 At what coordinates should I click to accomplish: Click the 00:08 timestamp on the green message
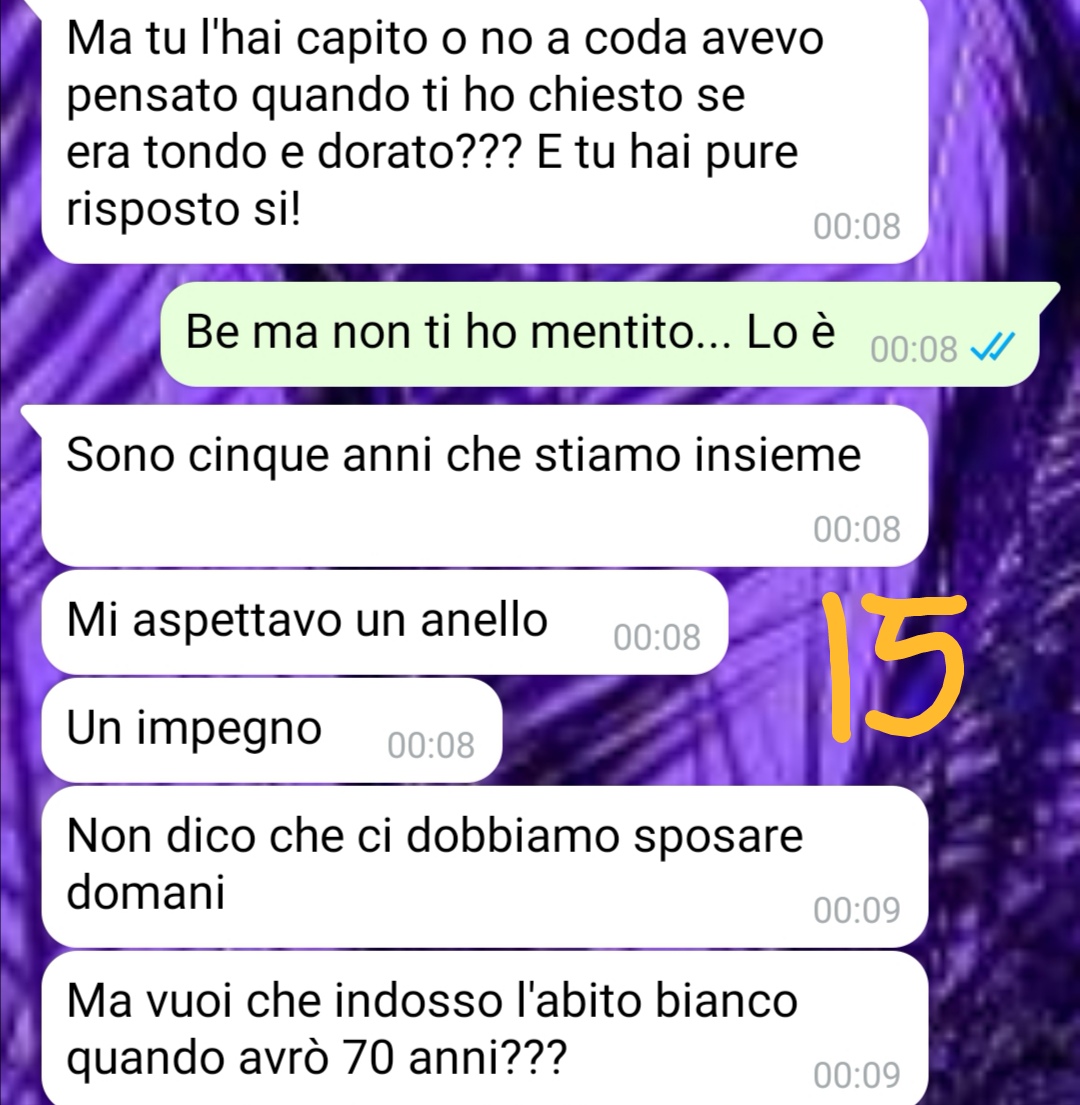(914, 350)
